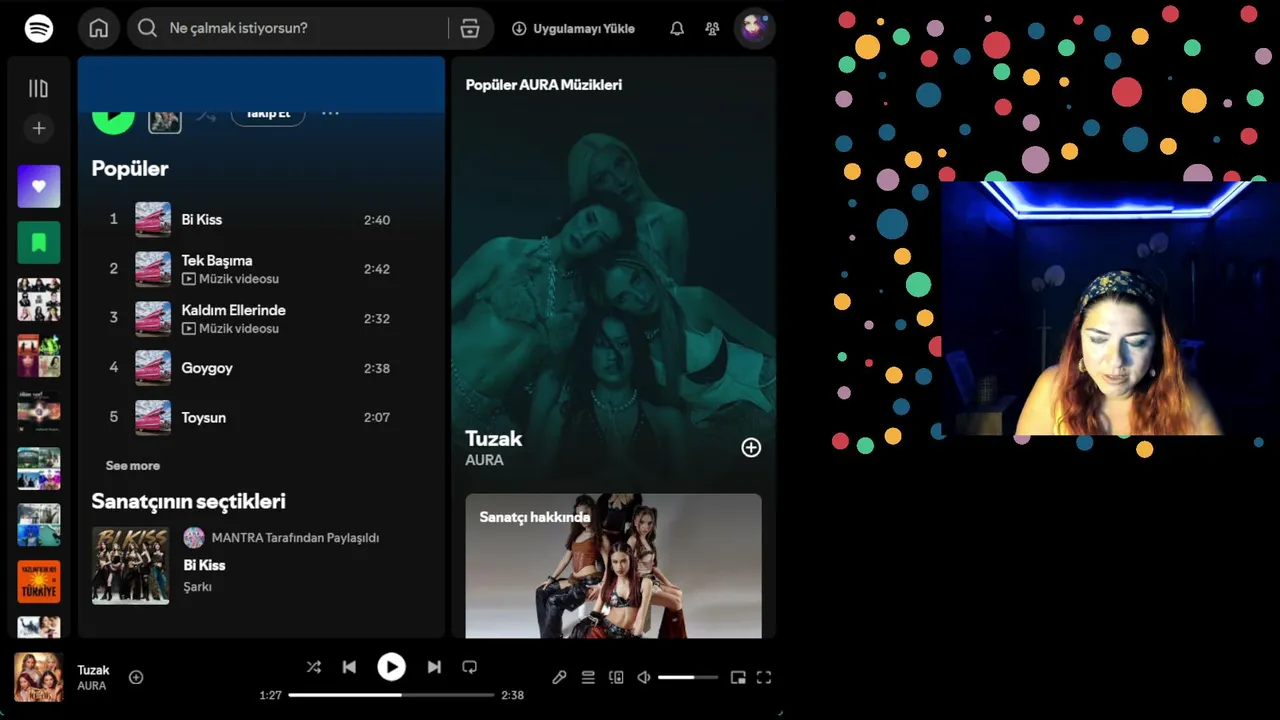The width and height of the screenshot is (1280, 720).
Task: Click the search magnifier icon
Action: coord(147,28)
